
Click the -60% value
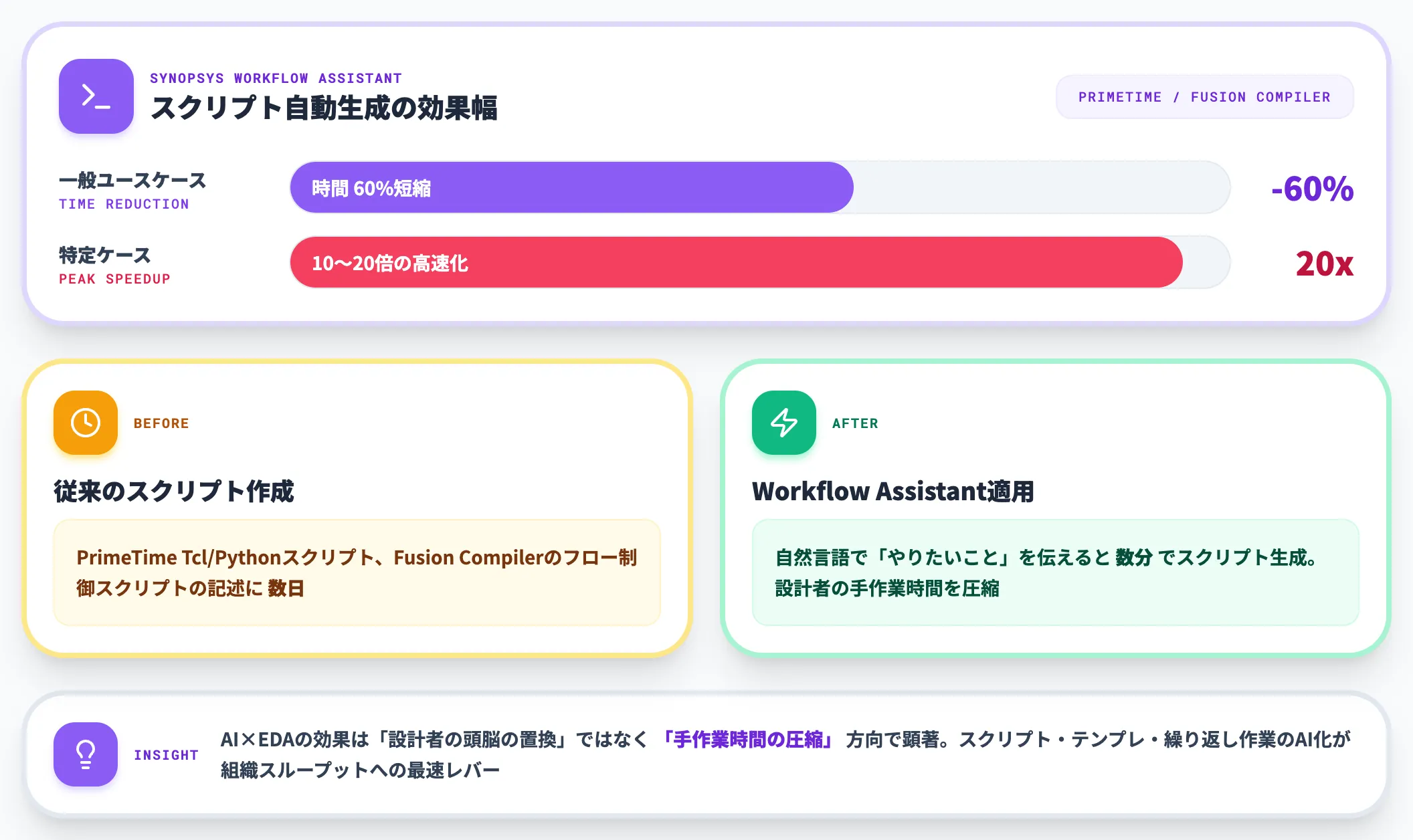[1312, 189]
